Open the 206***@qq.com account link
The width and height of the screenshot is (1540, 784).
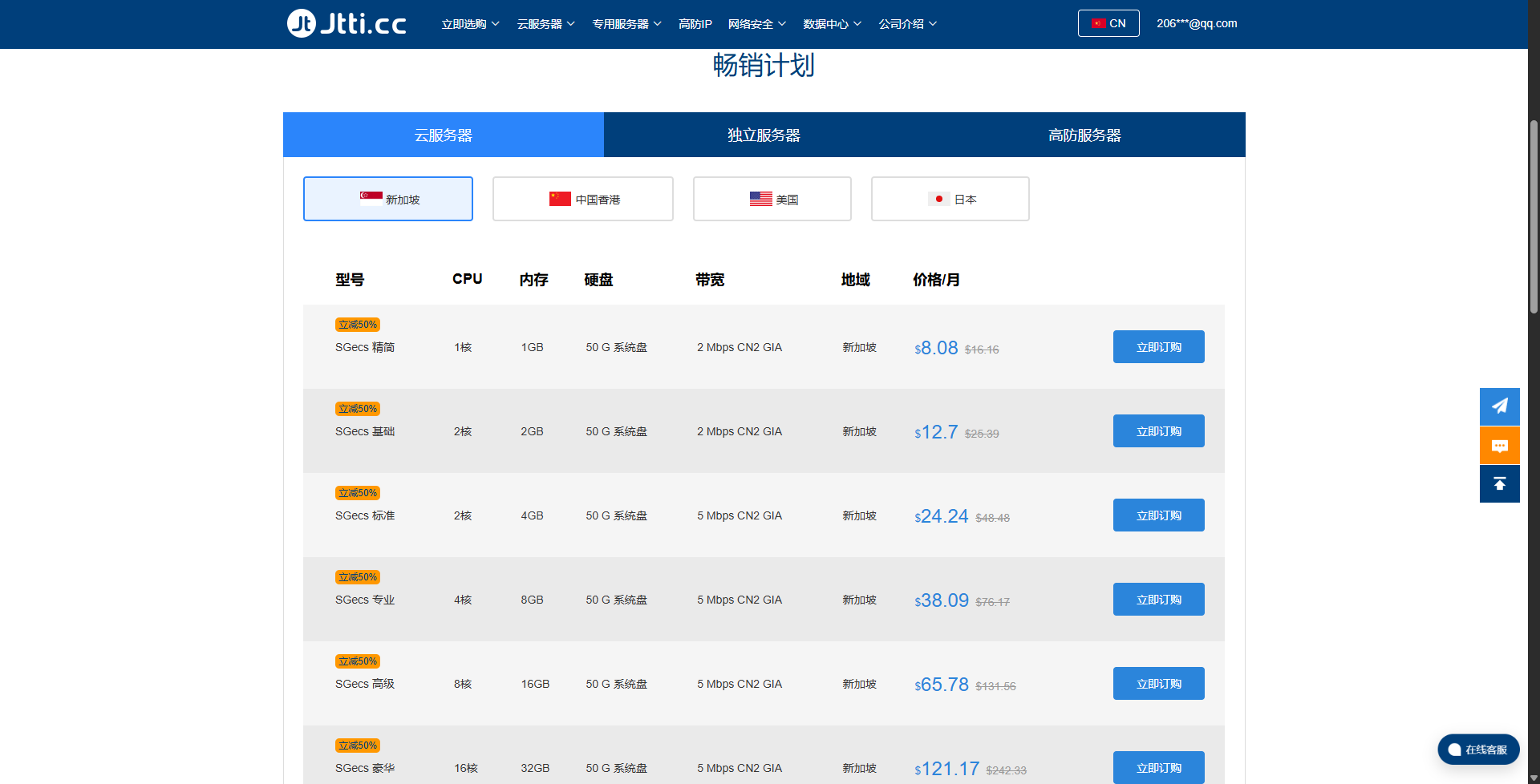[1197, 23]
